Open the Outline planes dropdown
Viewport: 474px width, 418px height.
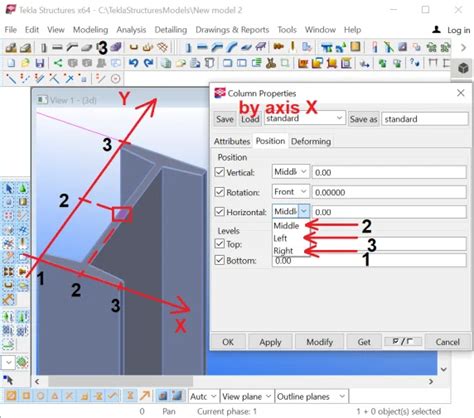coord(311,396)
